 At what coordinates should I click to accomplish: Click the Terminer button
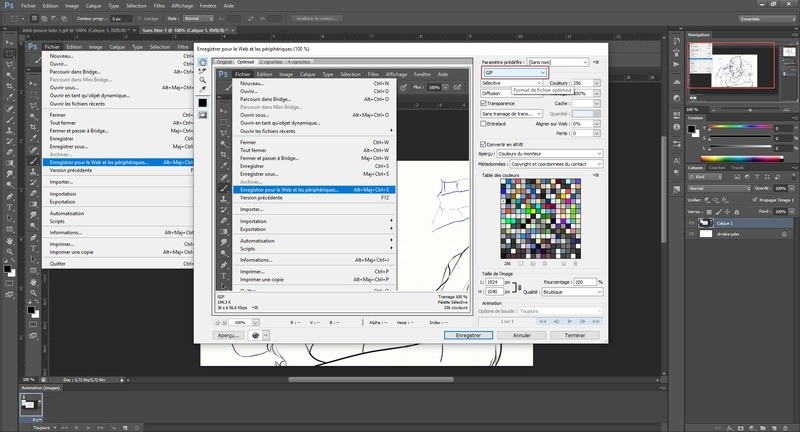click(x=575, y=336)
